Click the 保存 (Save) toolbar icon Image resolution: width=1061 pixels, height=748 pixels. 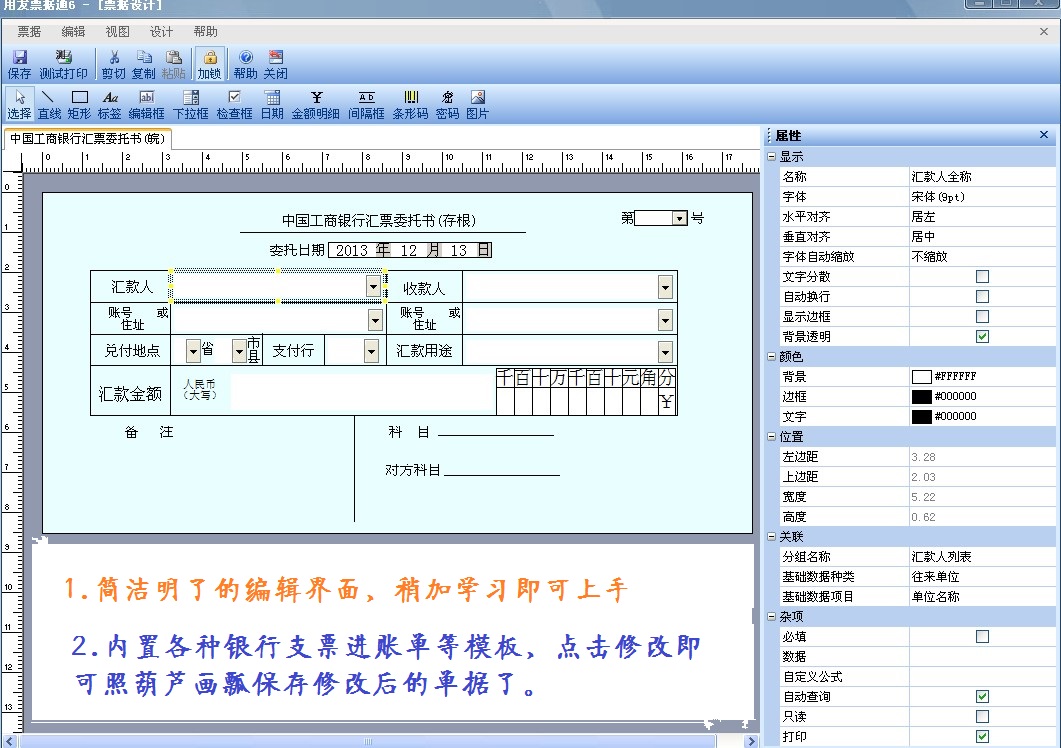click(x=19, y=65)
